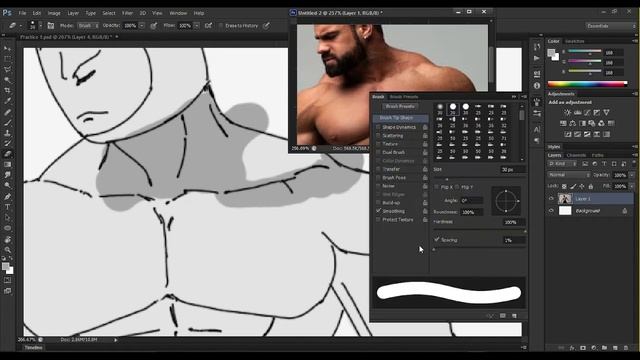Open the Timeline panel tab at bottom
Viewport: 640px width, 360px height.
[33, 348]
